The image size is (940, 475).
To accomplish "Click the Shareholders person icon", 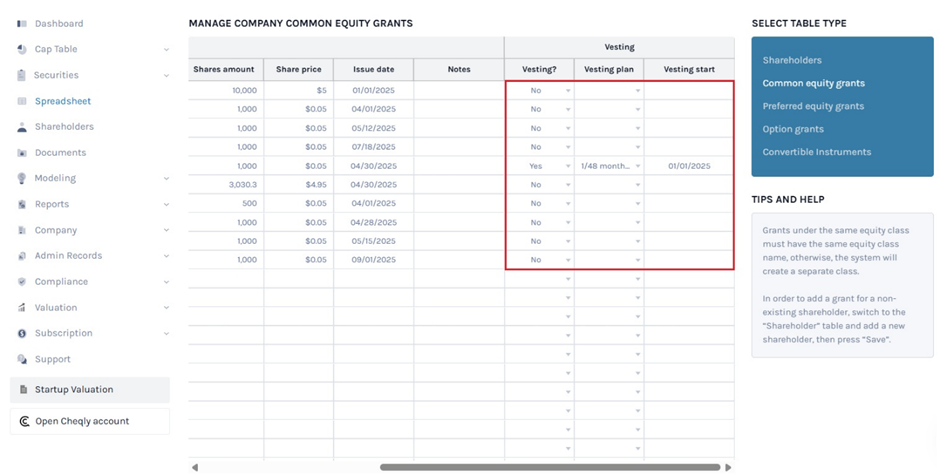I will (x=23, y=127).
